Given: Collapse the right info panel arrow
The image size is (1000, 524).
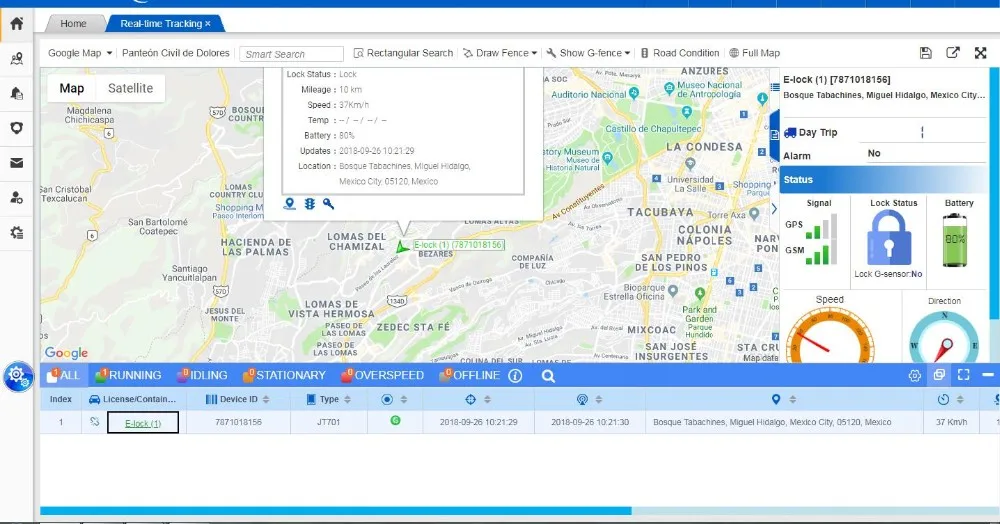Looking at the screenshot, I should coord(774,208).
